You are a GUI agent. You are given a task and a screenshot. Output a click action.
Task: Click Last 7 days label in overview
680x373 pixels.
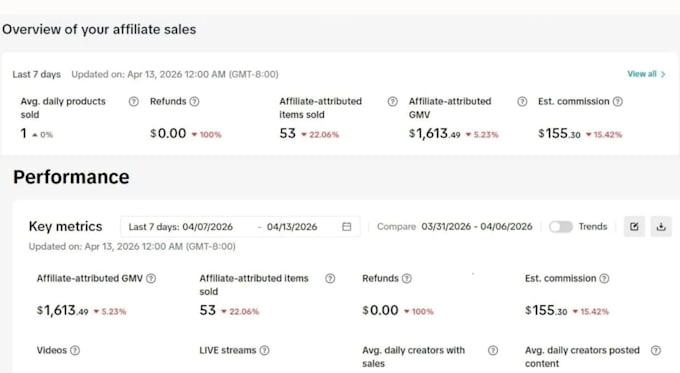[36, 75]
